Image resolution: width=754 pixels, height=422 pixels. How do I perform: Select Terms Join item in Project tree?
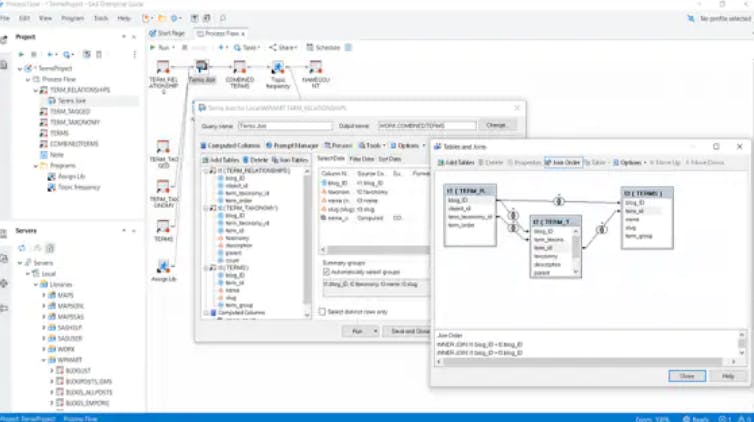(x=72, y=101)
